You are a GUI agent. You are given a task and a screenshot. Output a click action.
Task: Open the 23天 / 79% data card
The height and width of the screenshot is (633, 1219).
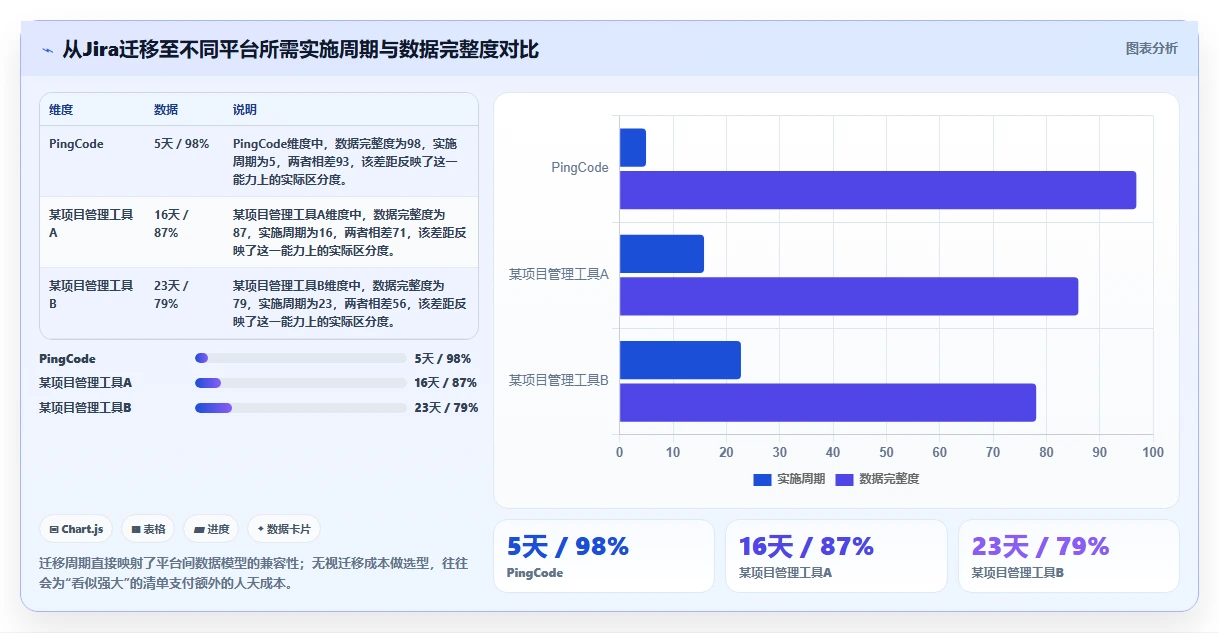(x=1068, y=556)
